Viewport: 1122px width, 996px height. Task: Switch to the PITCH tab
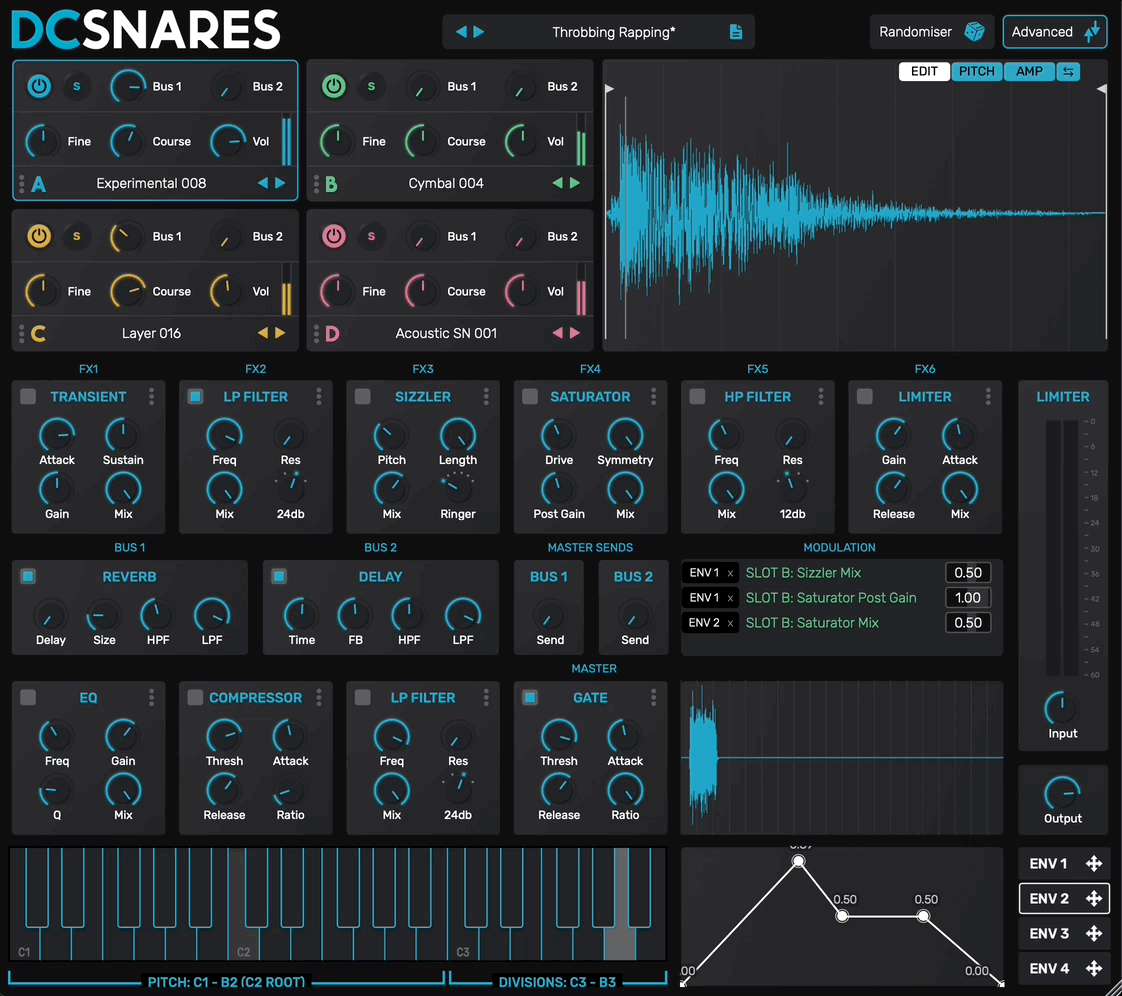pyautogui.click(x=976, y=71)
